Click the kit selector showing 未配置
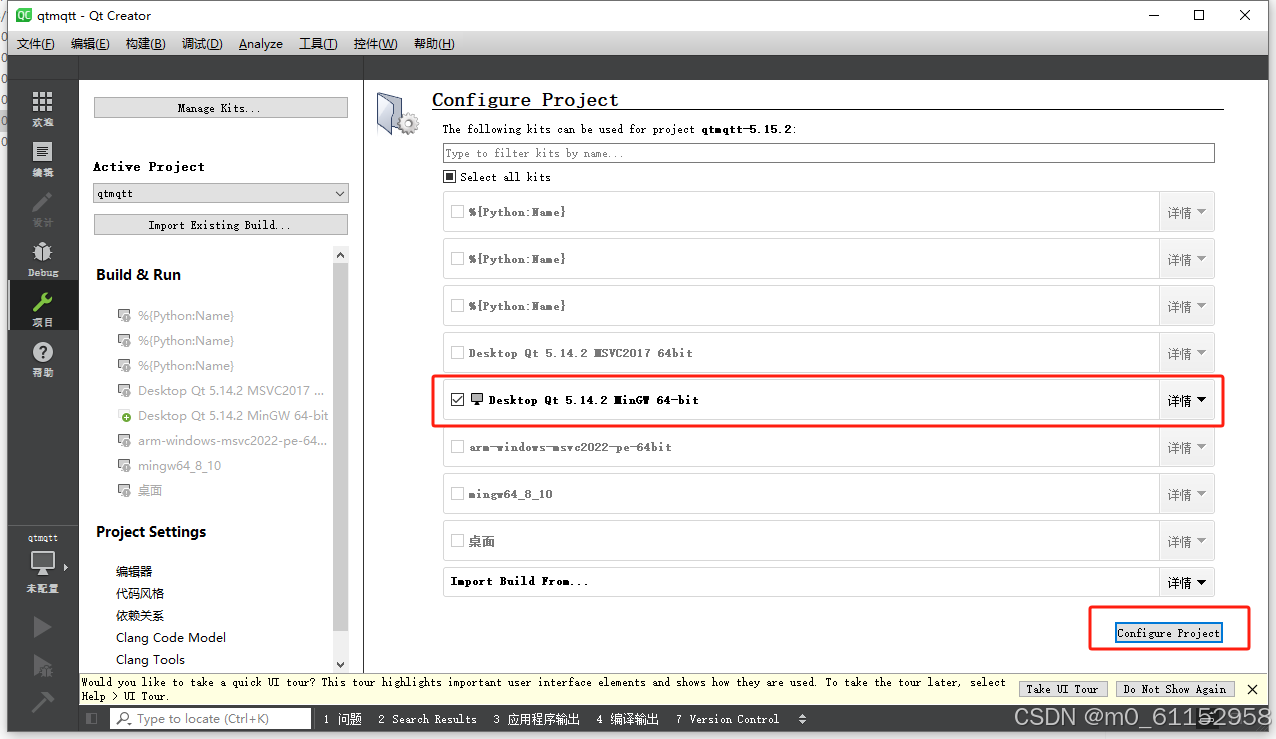The height and width of the screenshot is (739, 1276). [x=42, y=565]
